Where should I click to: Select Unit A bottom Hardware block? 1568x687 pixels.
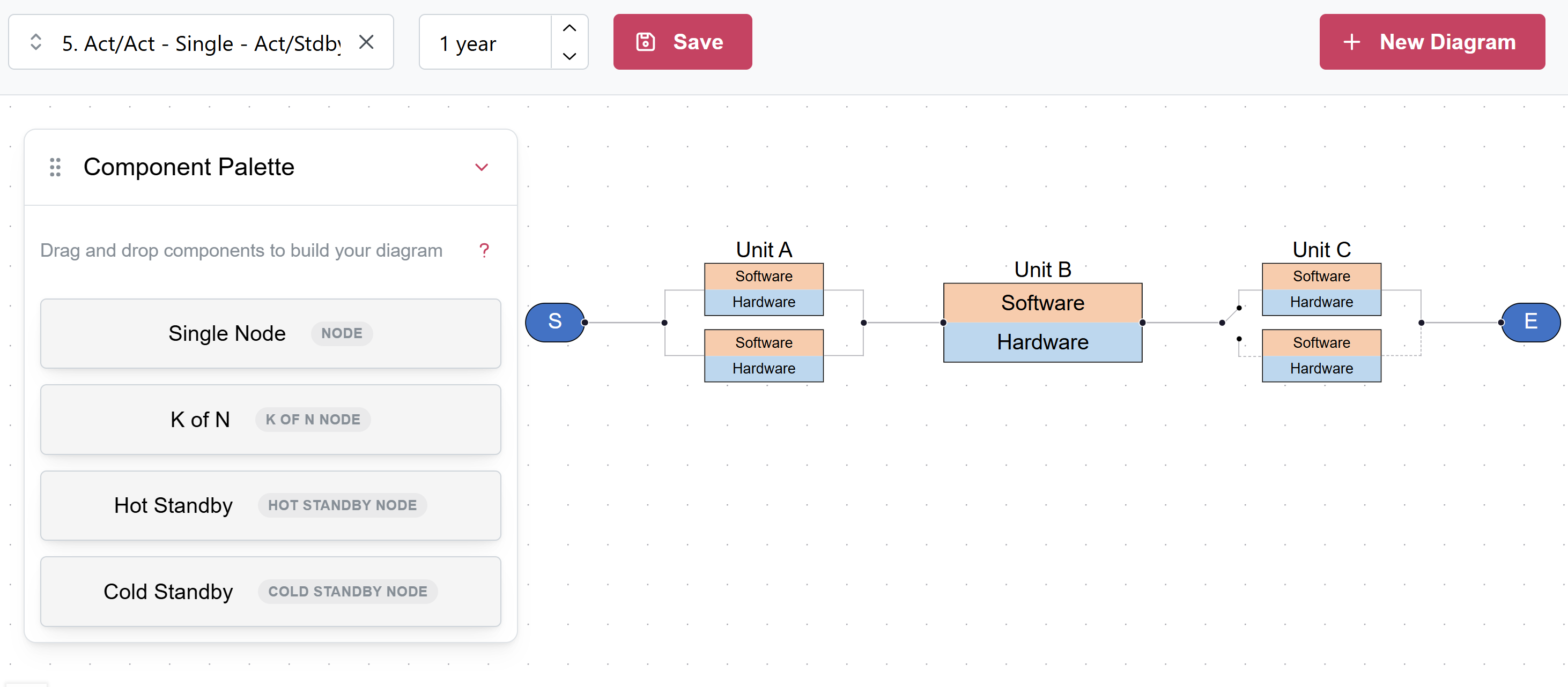[764, 369]
